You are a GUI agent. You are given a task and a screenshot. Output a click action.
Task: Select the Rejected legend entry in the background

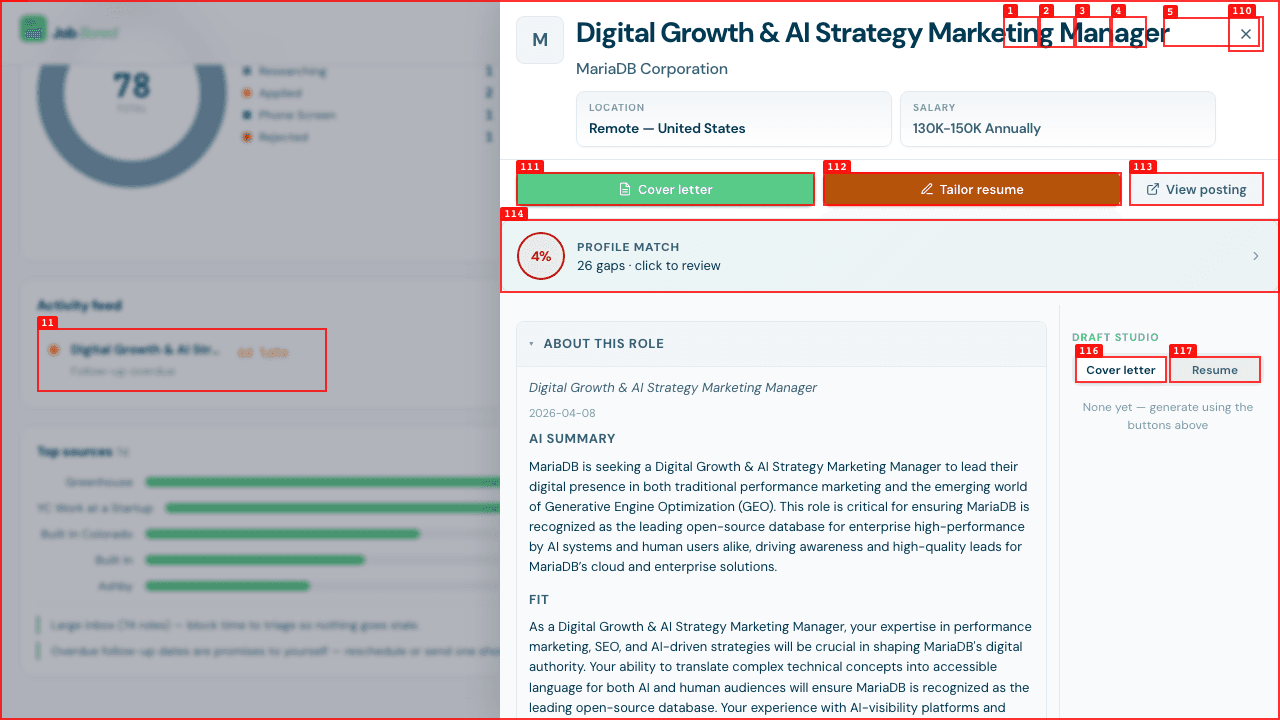click(367, 137)
